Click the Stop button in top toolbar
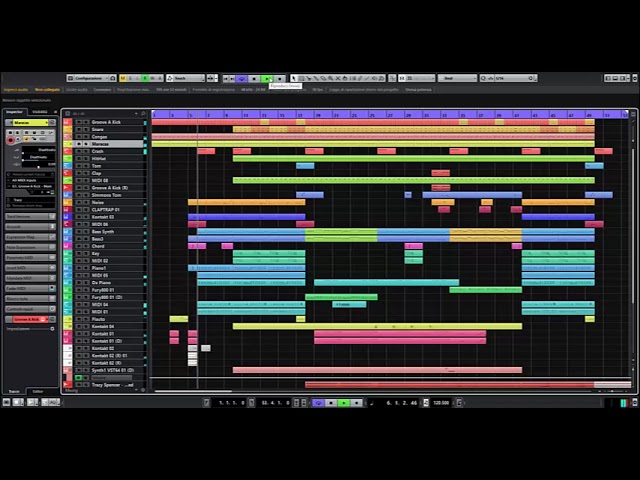 [254, 78]
